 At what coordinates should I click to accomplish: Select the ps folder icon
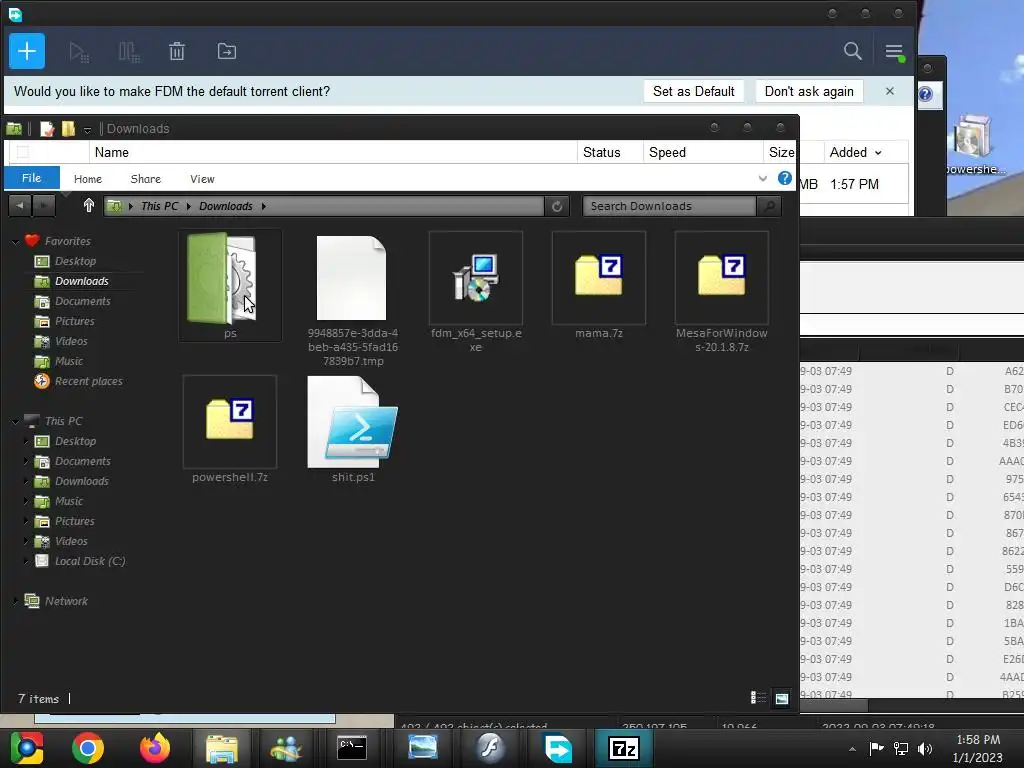[230, 285]
